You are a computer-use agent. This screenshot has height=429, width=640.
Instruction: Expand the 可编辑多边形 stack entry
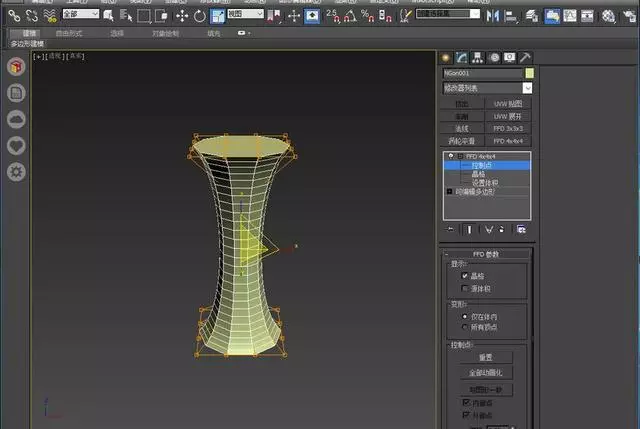pos(449,190)
